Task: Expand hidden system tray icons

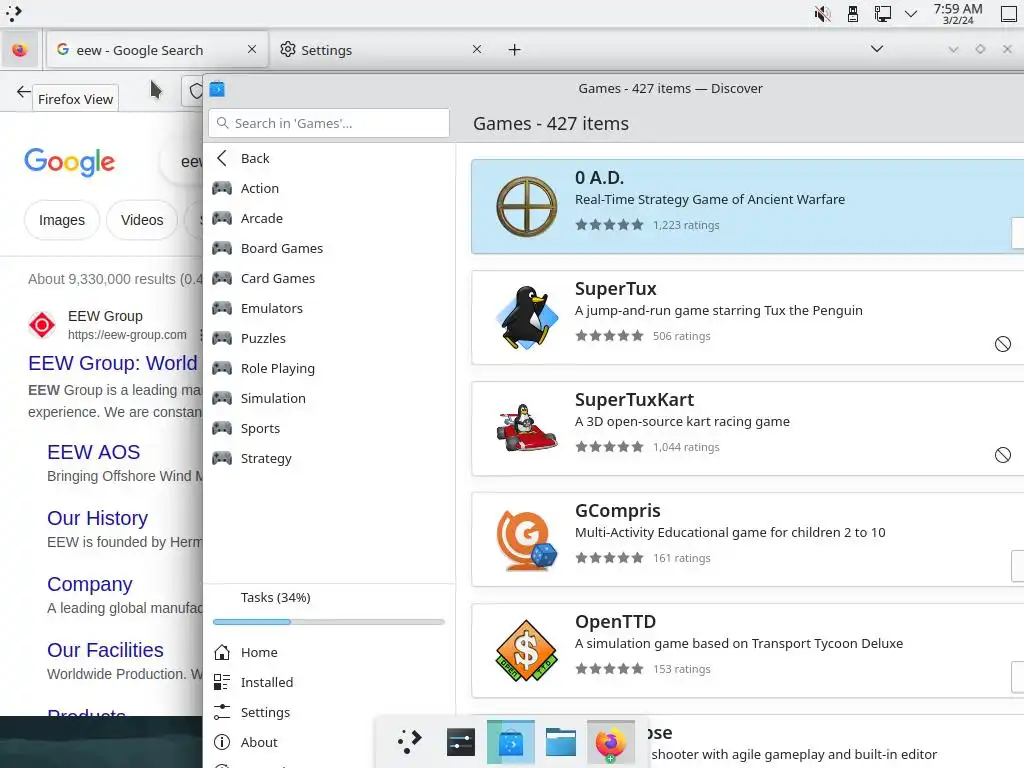Action: pyautogui.click(x=911, y=14)
